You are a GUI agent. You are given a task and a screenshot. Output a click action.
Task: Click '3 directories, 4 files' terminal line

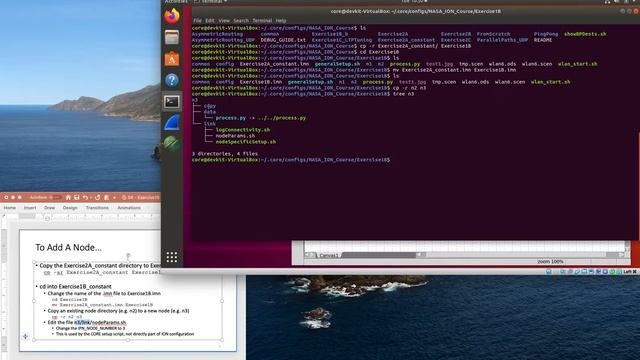tap(224, 154)
